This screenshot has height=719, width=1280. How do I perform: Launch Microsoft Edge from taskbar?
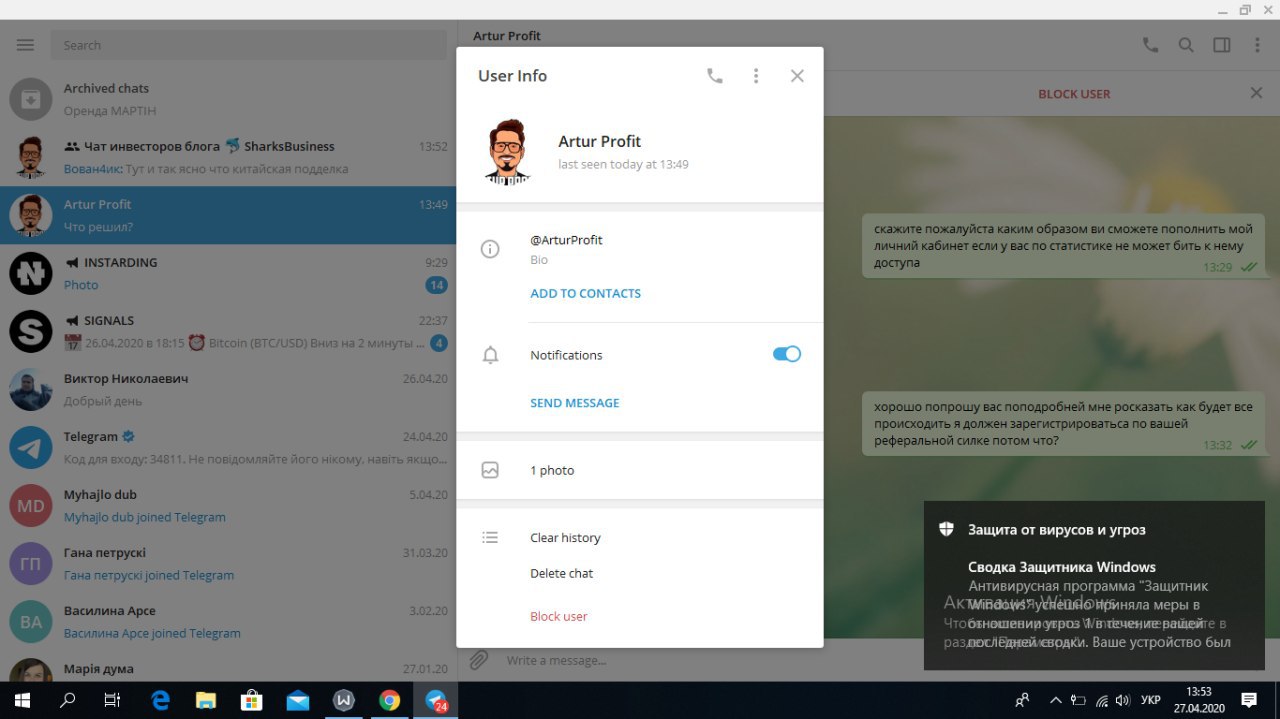pyautogui.click(x=160, y=700)
